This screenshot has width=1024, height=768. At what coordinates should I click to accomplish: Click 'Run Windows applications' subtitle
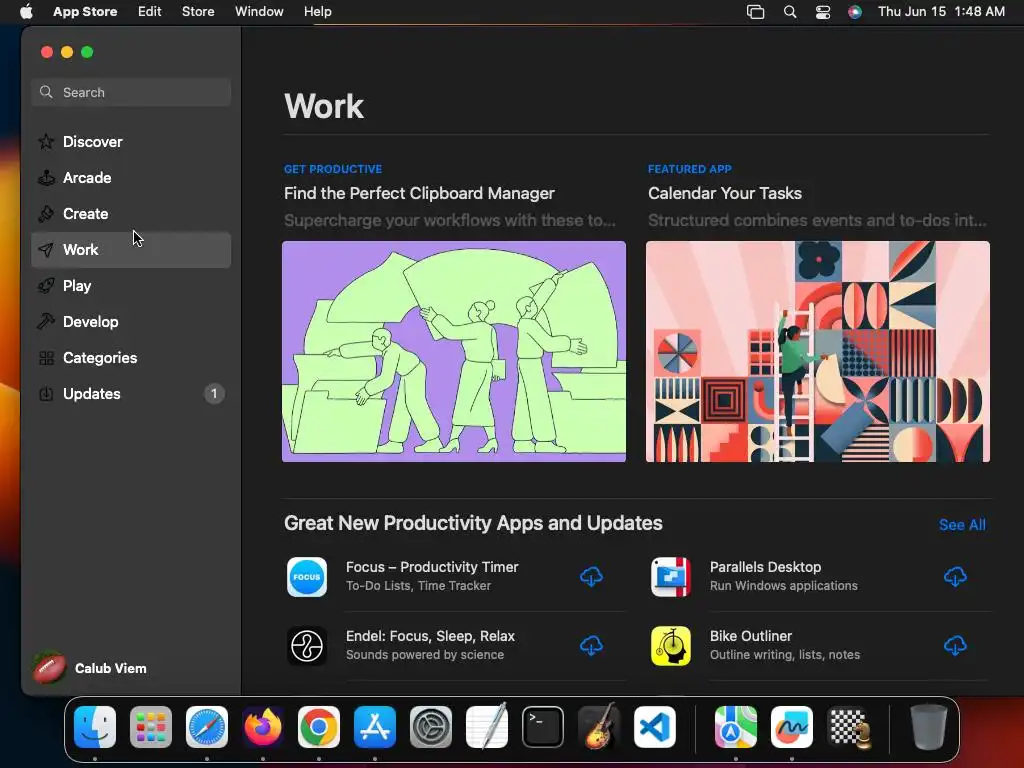[x=784, y=586]
